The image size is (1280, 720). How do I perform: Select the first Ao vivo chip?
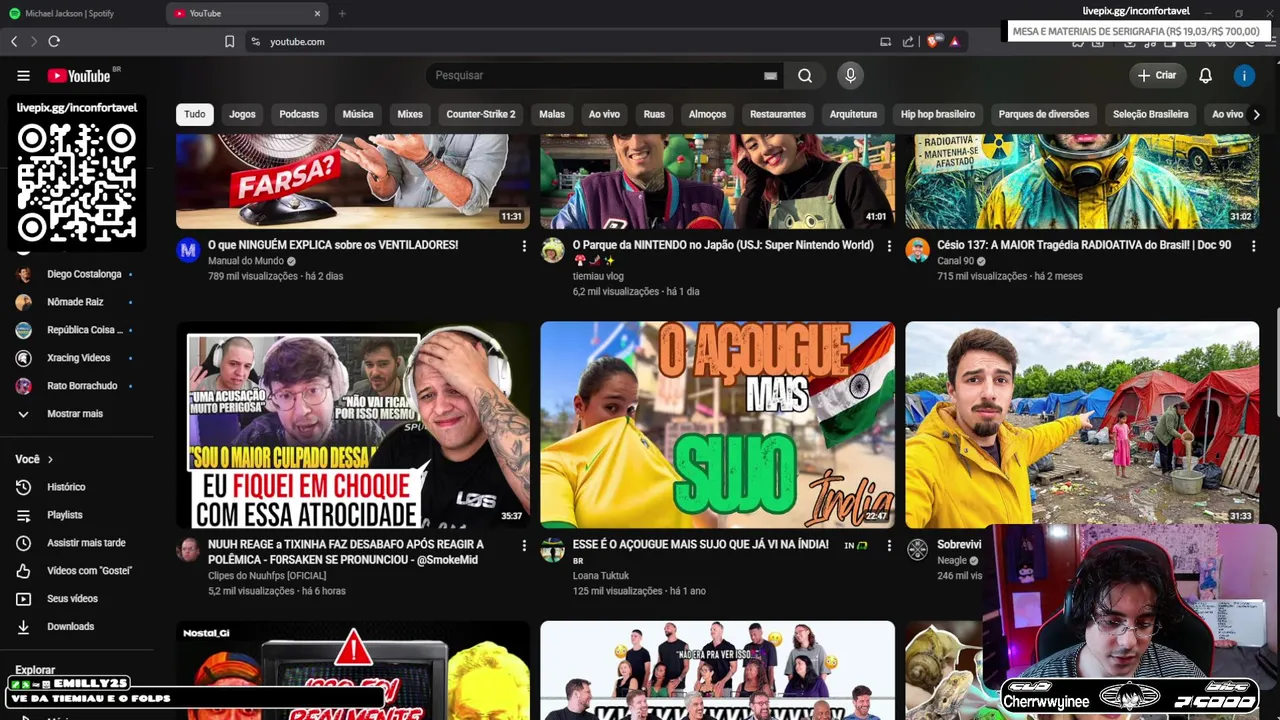[604, 114]
